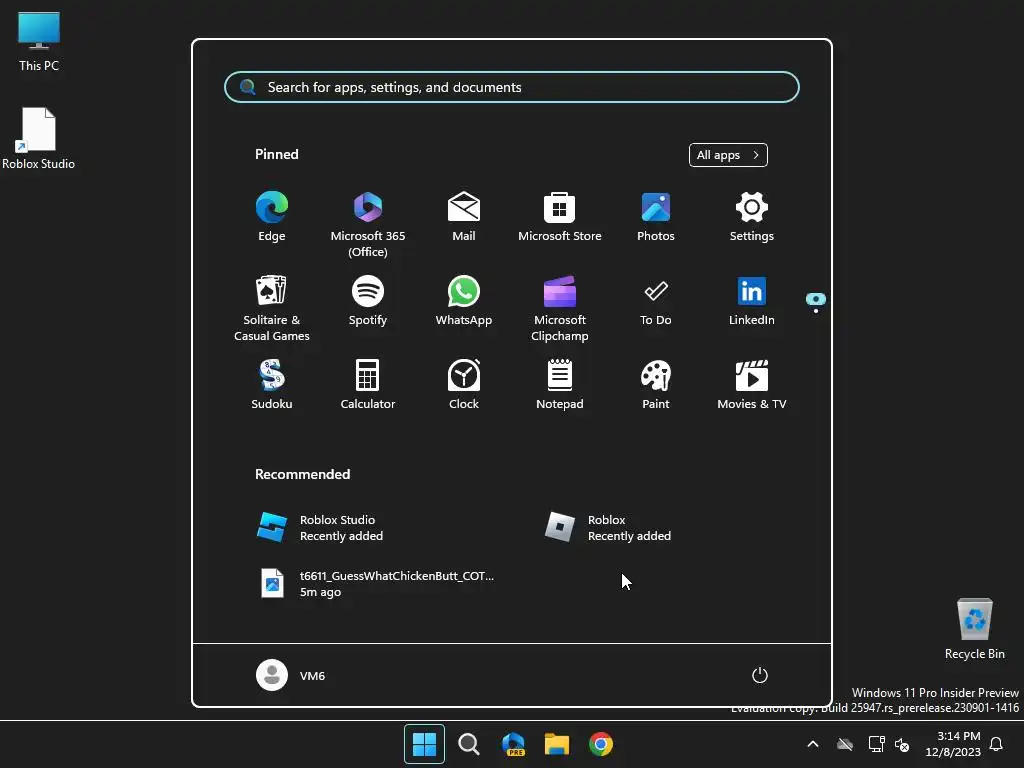Go to next page of pinned apps
Screen dimensions: 1024x768
816,310
